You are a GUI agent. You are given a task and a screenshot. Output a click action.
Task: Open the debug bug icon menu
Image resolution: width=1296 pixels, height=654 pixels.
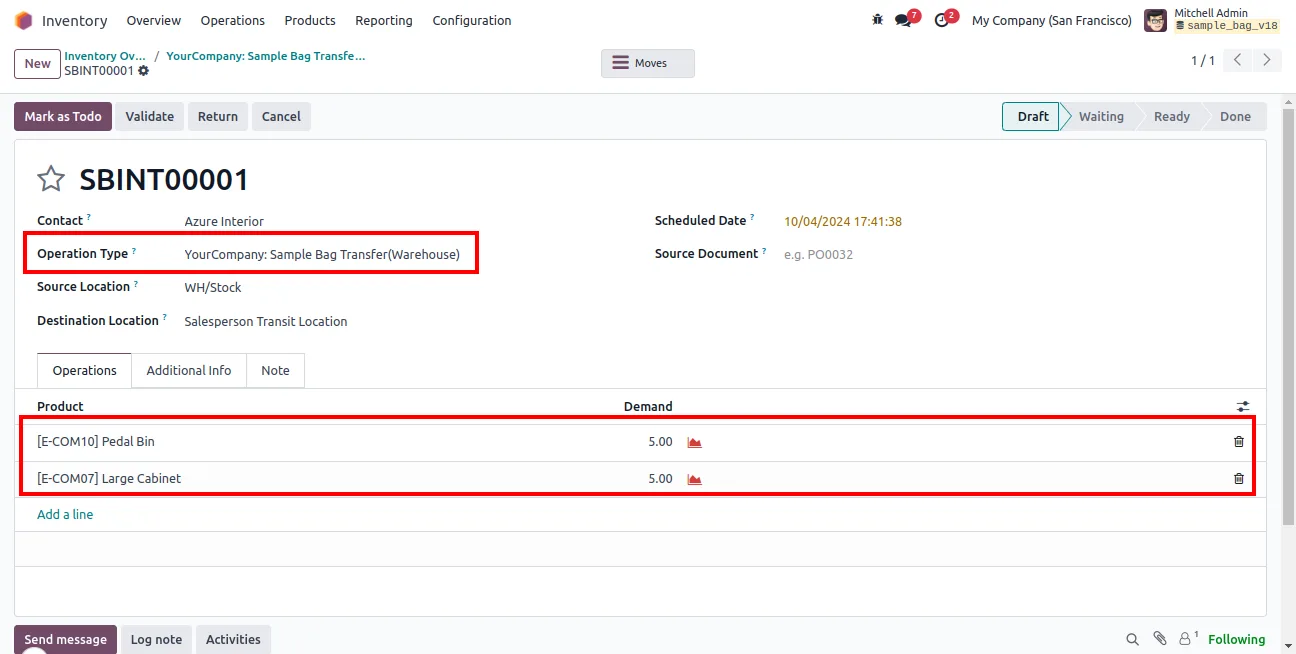click(878, 20)
